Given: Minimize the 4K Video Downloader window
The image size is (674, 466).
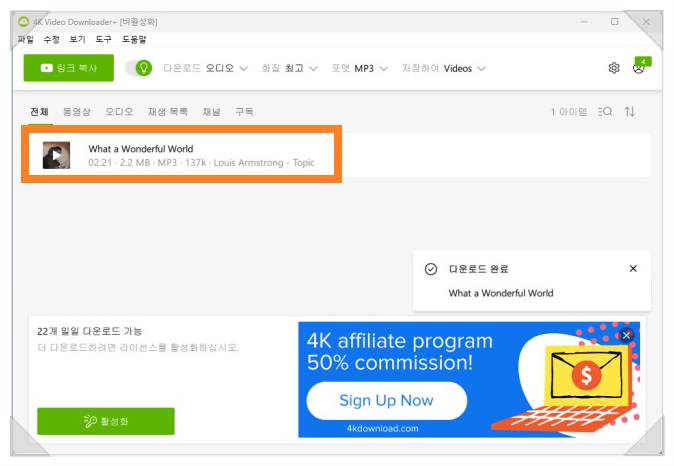Looking at the screenshot, I should (584, 21).
